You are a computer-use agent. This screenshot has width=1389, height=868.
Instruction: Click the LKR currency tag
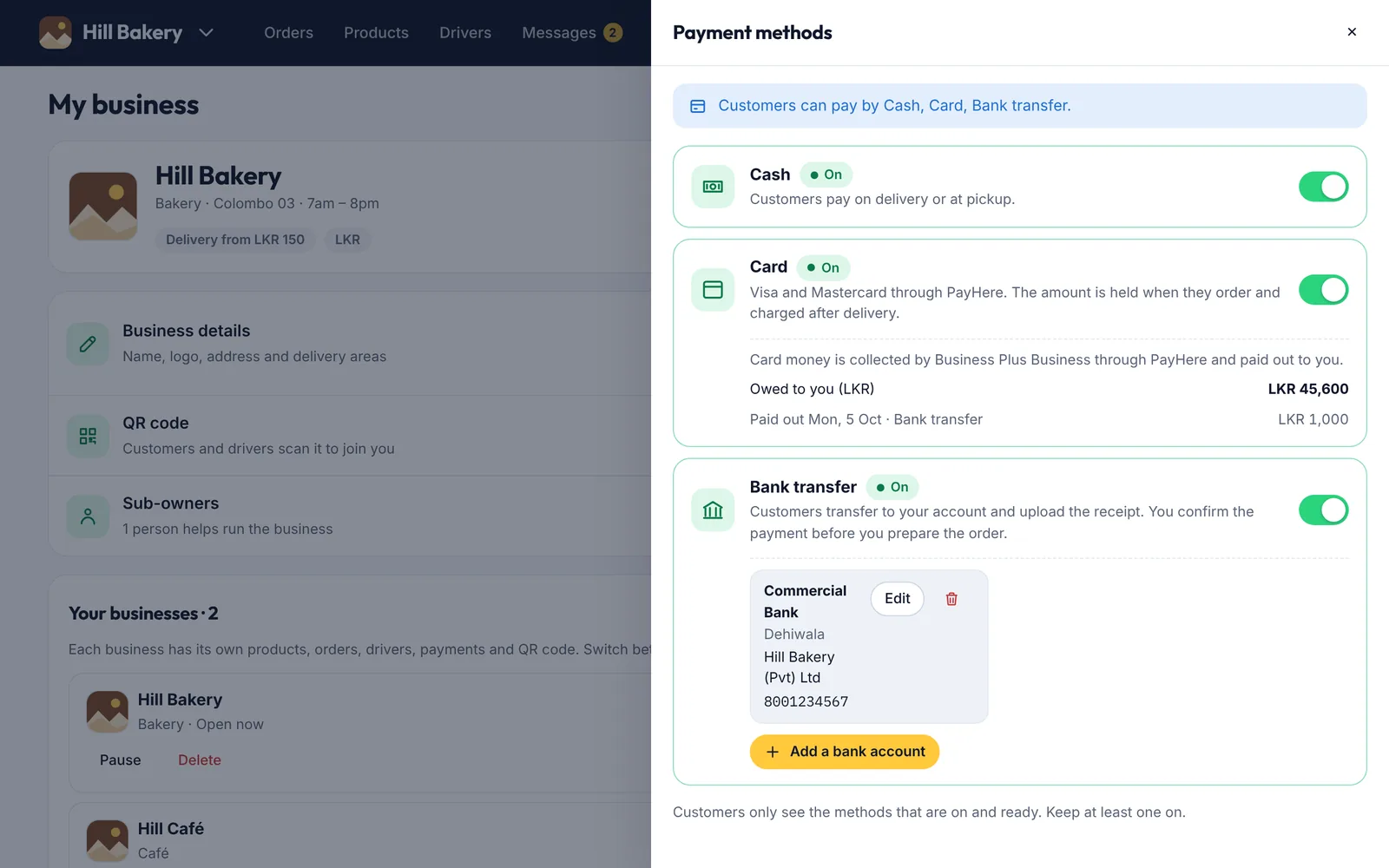[x=347, y=240]
